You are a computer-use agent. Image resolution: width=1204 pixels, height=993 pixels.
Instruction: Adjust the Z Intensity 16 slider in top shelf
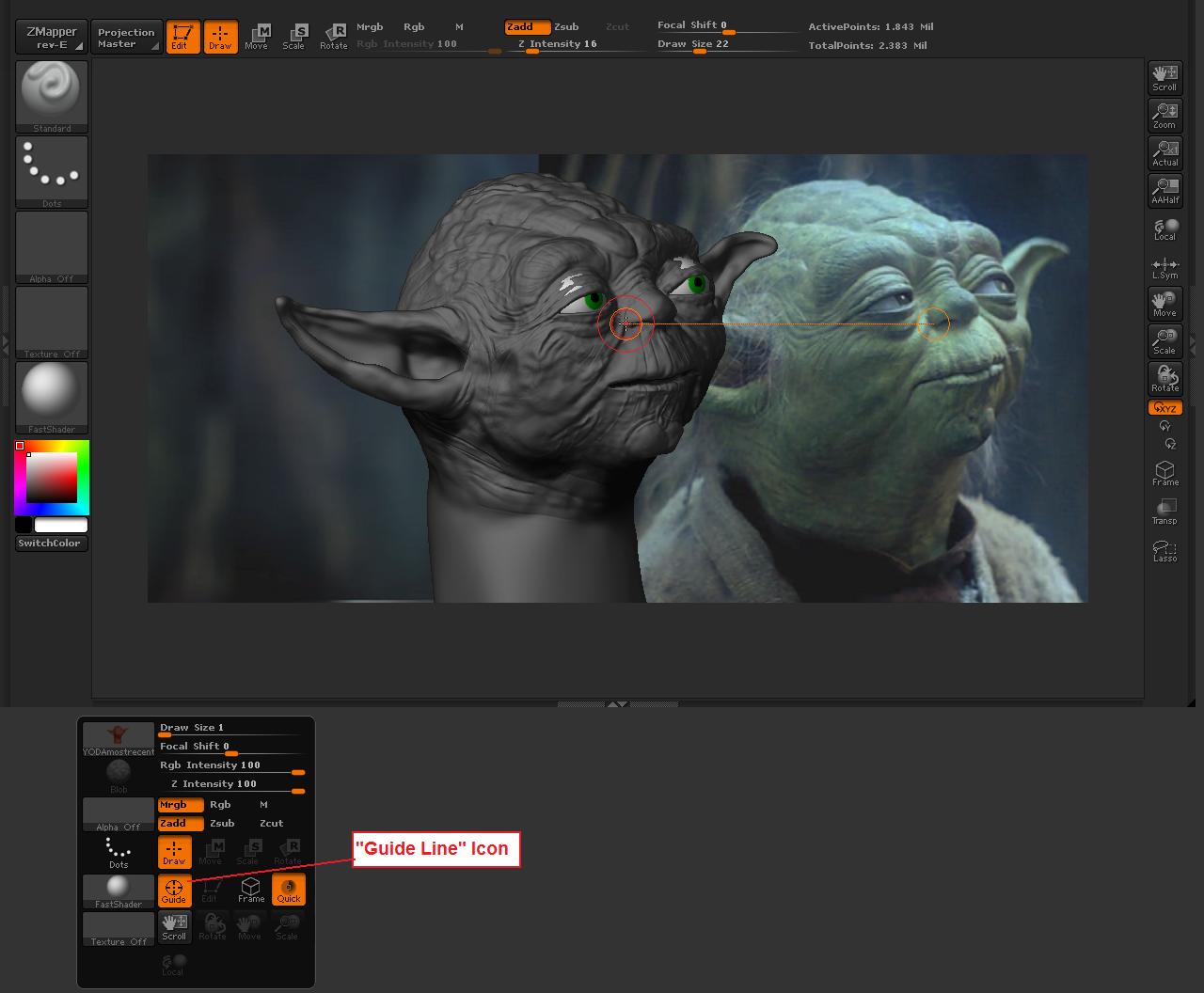tap(564, 45)
